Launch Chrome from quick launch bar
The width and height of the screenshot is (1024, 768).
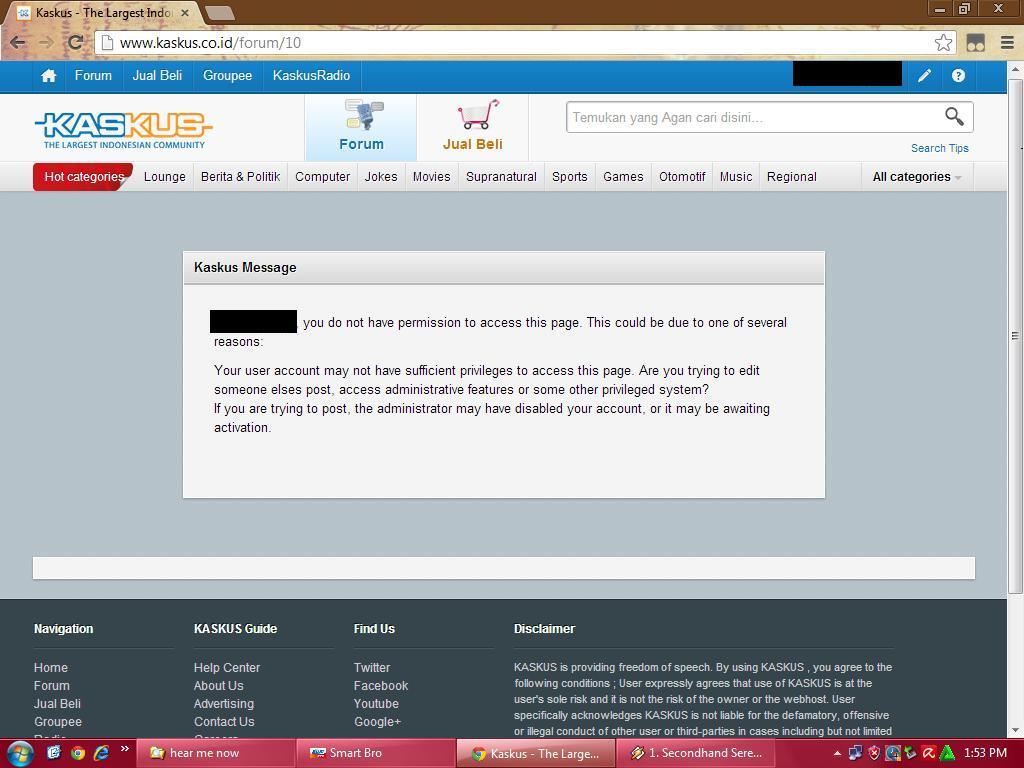[78, 753]
